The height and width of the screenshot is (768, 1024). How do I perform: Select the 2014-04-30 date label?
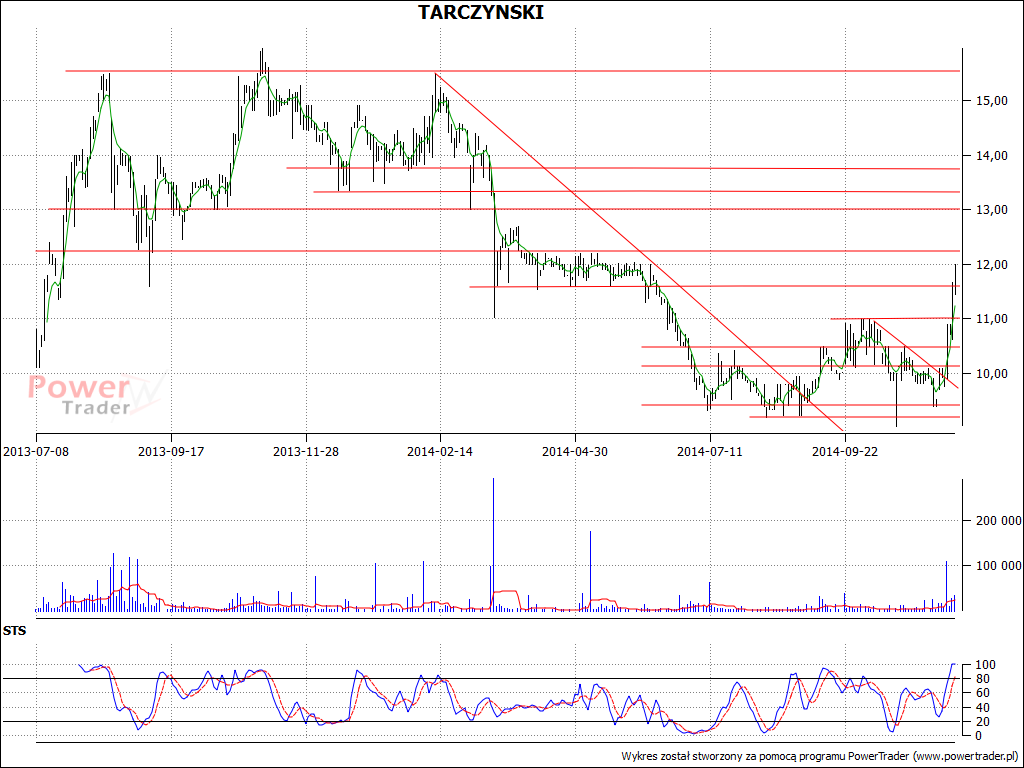click(x=576, y=451)
